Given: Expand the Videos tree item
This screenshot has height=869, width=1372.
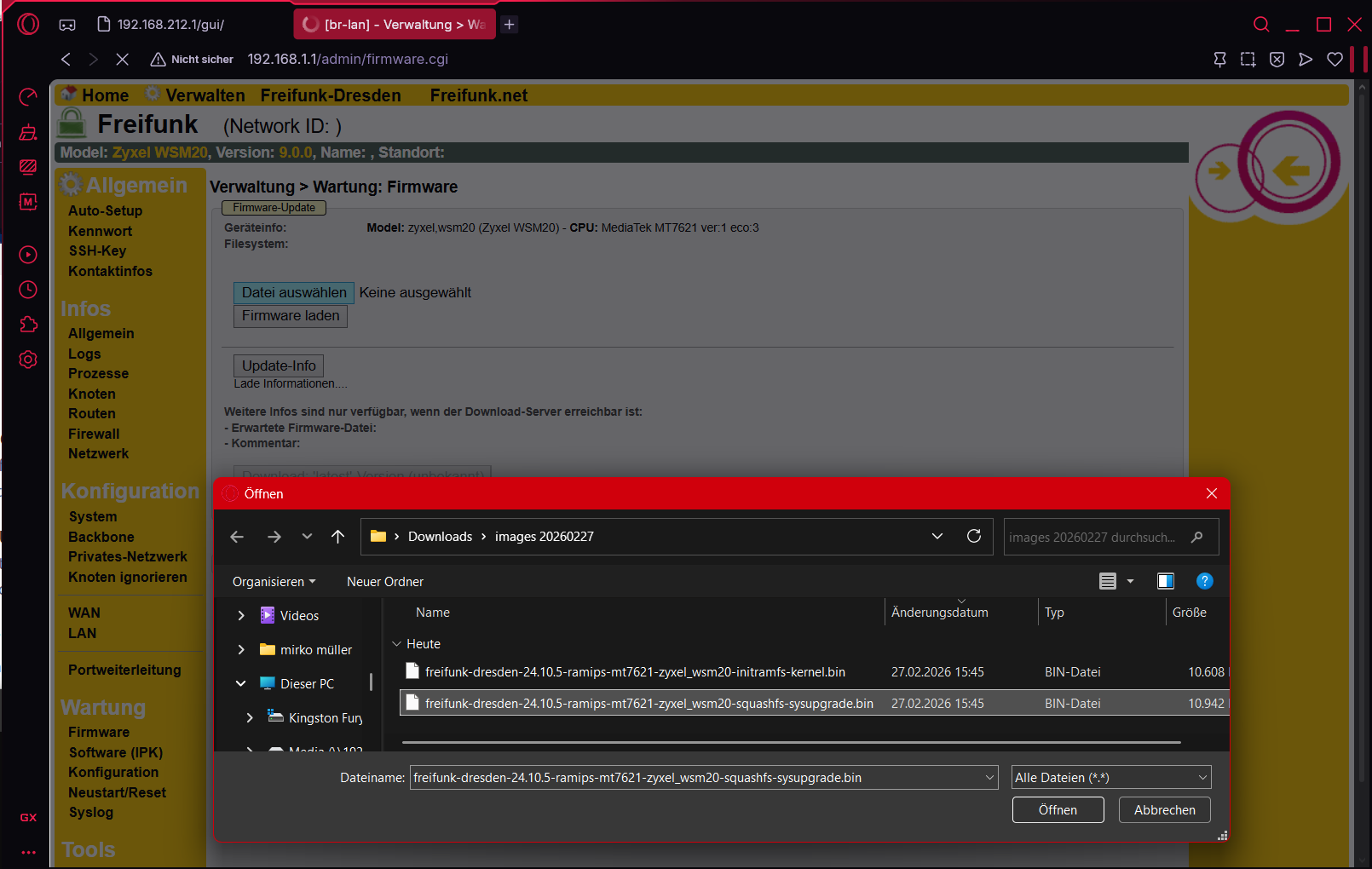Looking at the screenshot, I should coord(241,615).
